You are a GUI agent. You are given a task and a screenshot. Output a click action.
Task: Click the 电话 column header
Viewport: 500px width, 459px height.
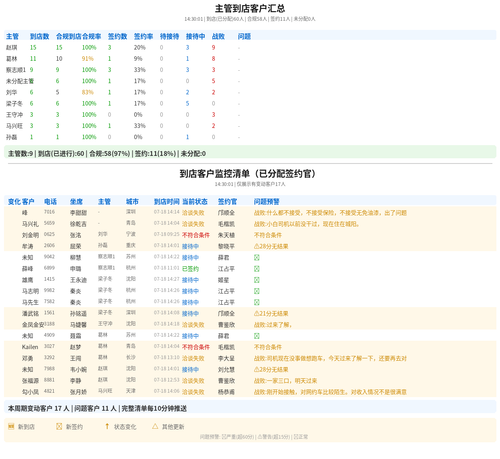tap(50, 201)
